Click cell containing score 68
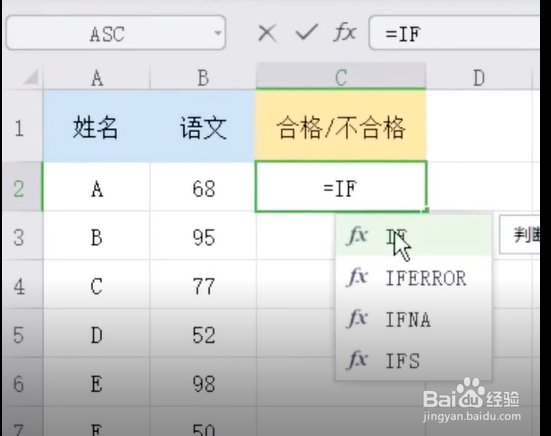 click(203, 187)
